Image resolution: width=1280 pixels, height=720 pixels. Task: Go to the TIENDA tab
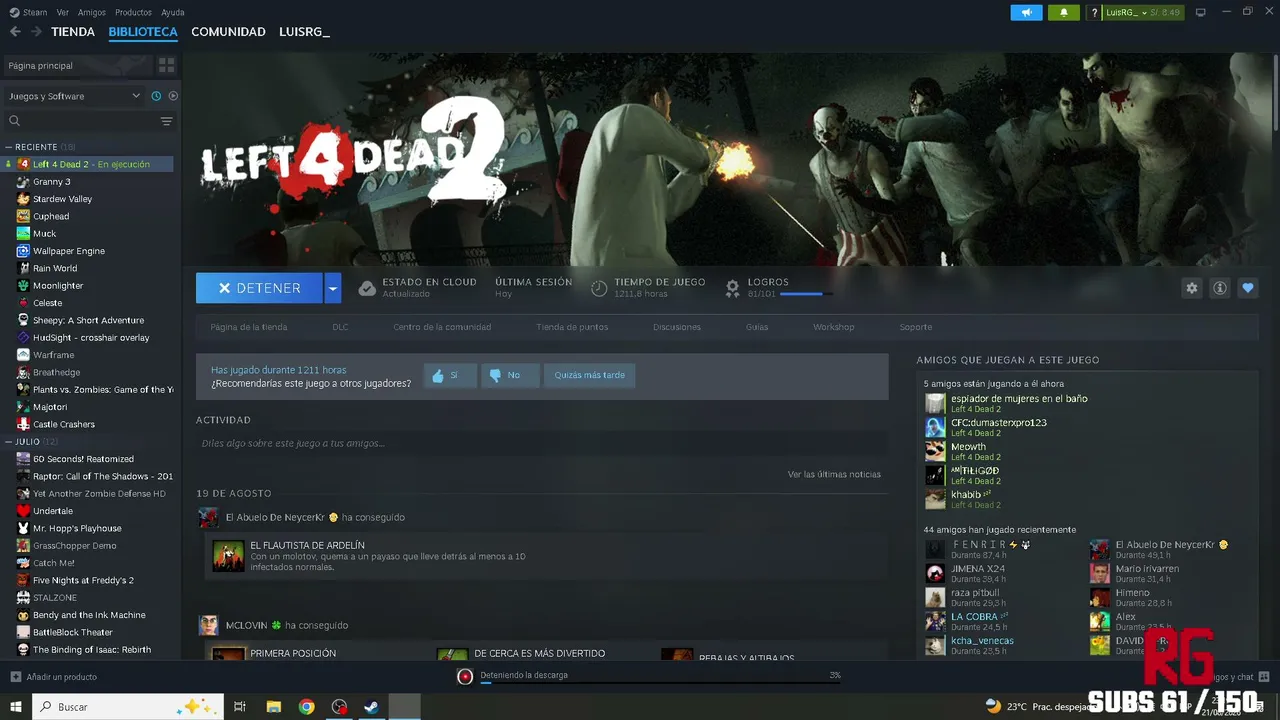click(x=73, y=32)
